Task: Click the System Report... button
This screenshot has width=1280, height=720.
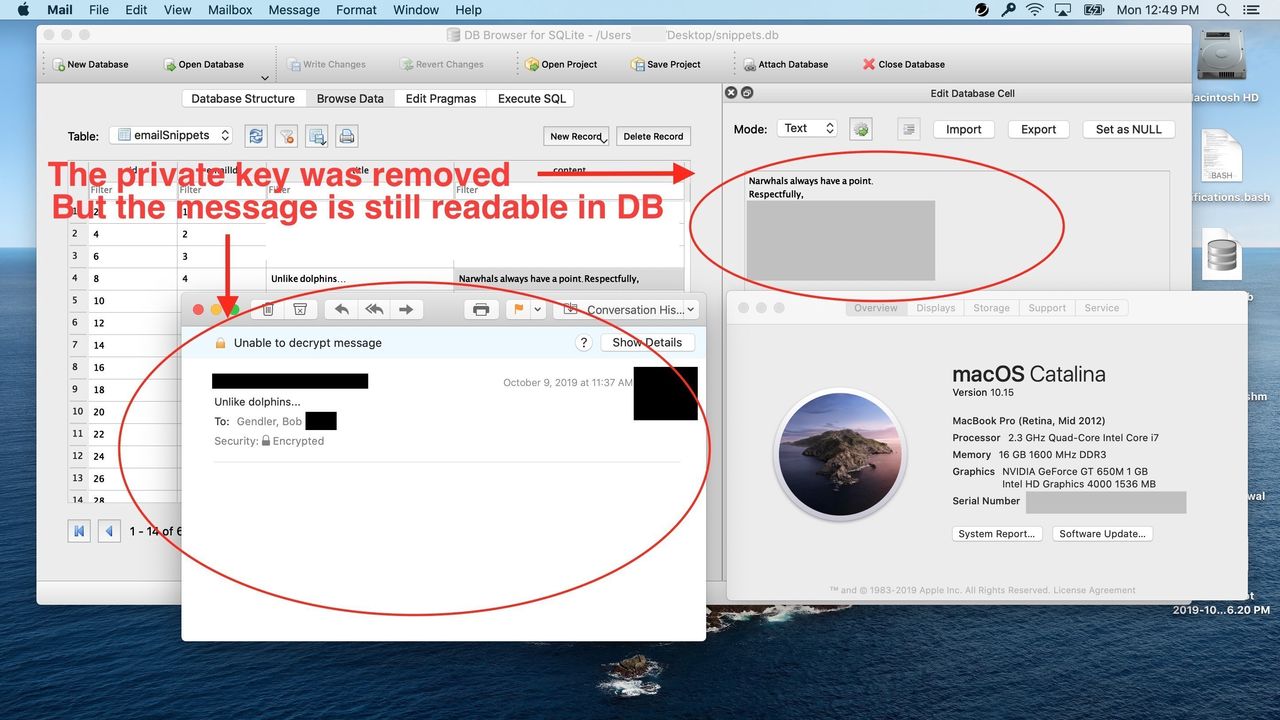Action: pyautogui.click(x=996, y=534)
